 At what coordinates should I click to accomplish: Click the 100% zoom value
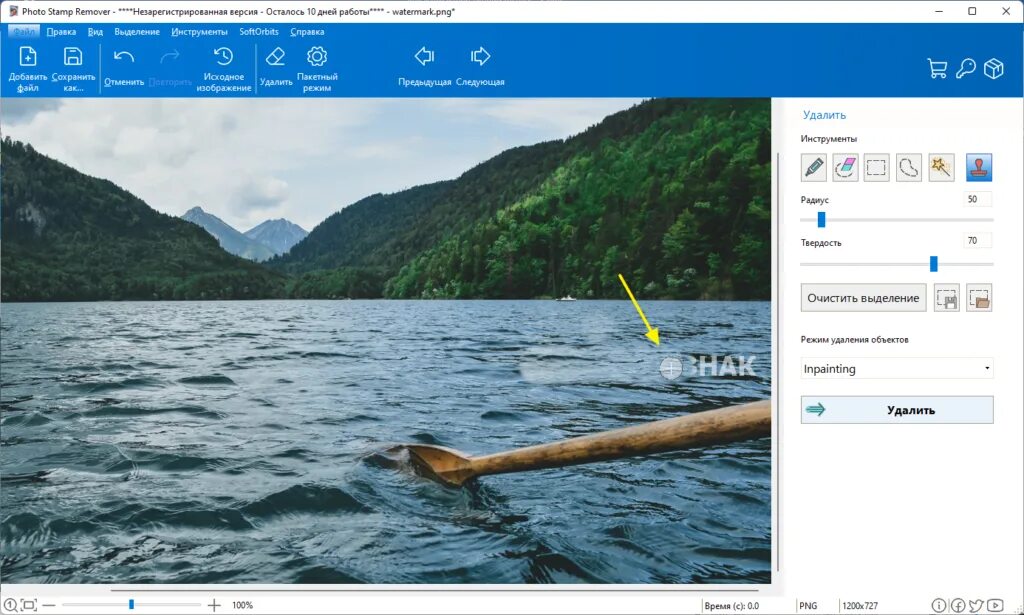point(242,605)
